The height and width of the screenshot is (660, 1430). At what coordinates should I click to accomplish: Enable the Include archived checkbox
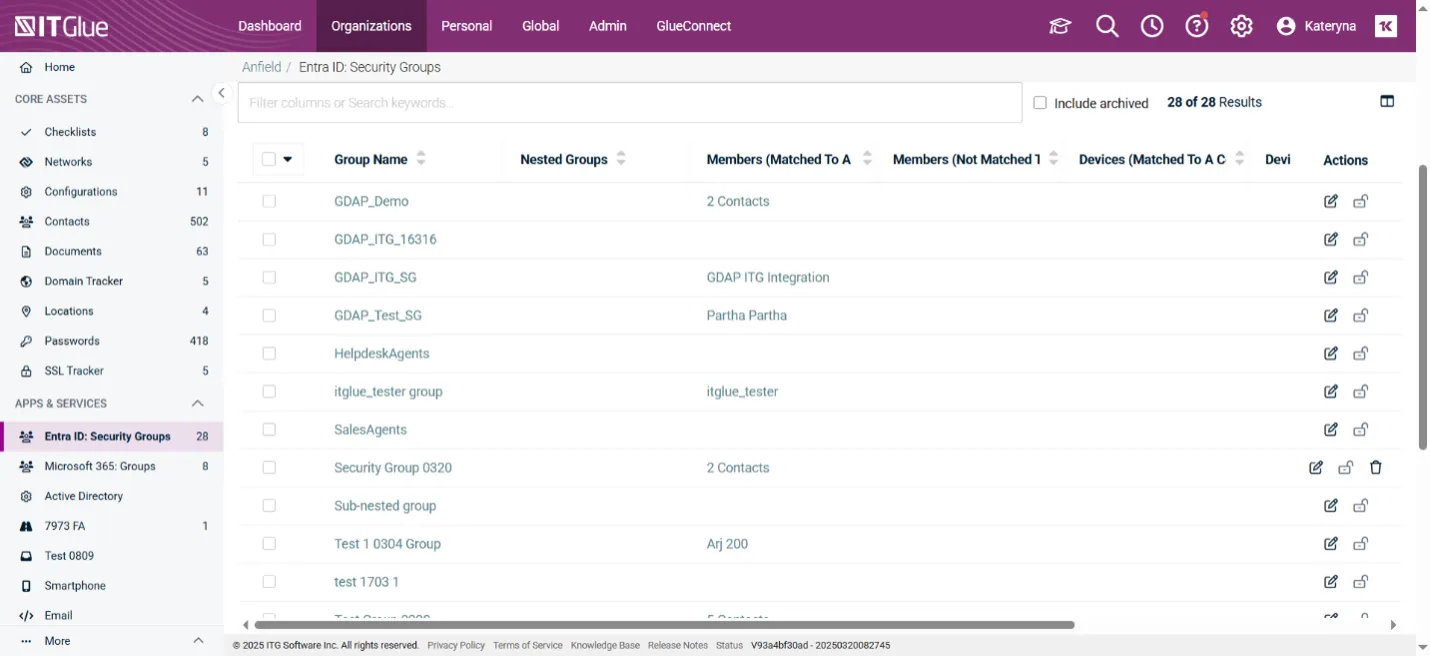point(1040,103)
